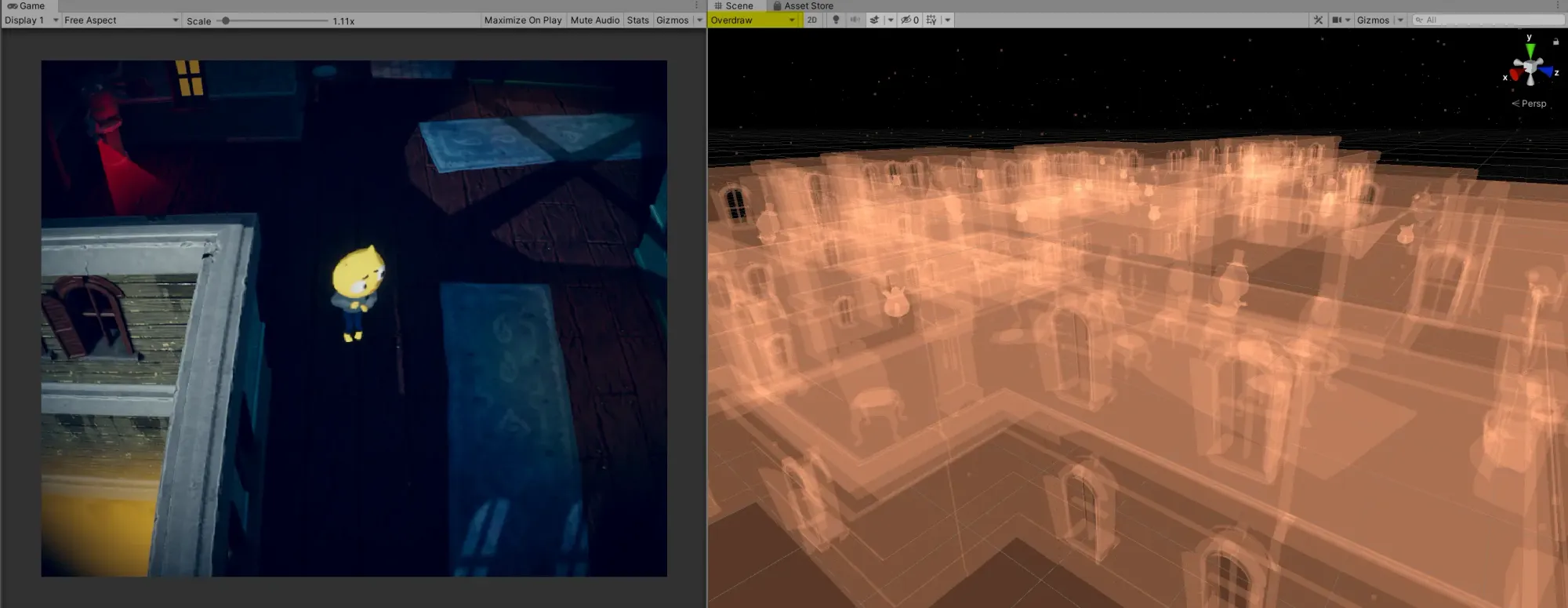1568x608 pixels.
Task: Open the Overdraw draw mode dropdown
Action: [x=753, y=20]
